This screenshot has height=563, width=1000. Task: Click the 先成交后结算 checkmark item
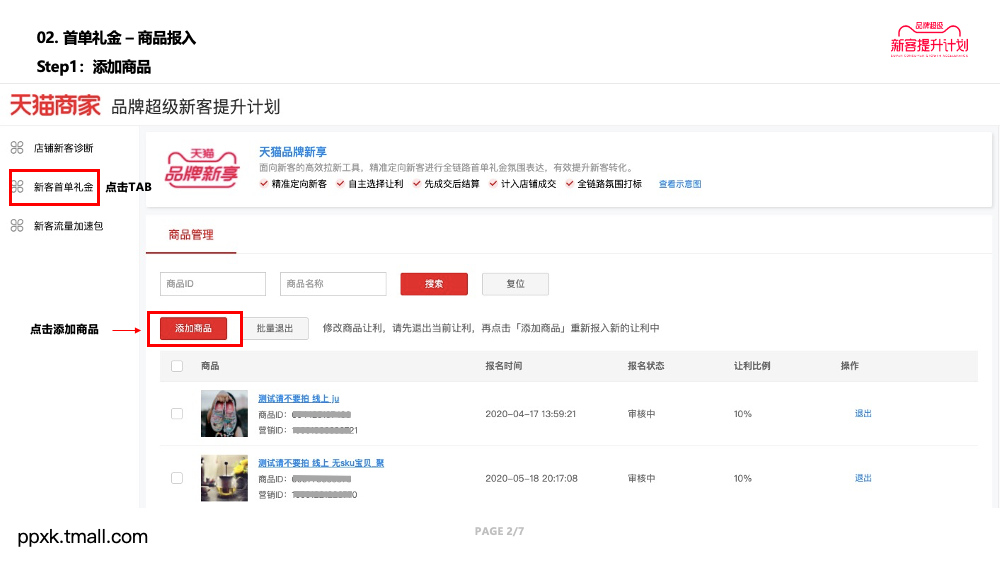[446, 184]
